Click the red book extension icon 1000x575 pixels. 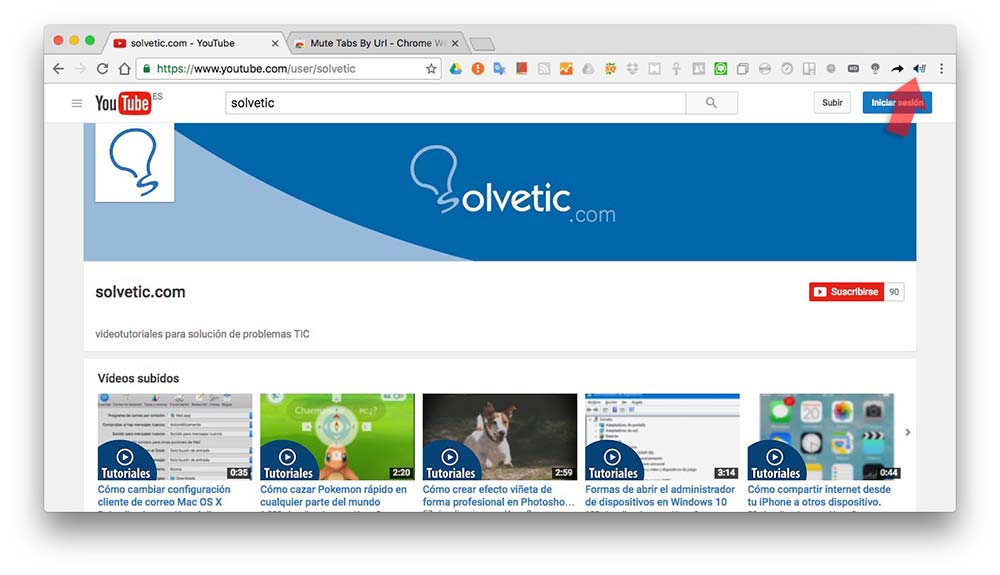click(522, 68)
